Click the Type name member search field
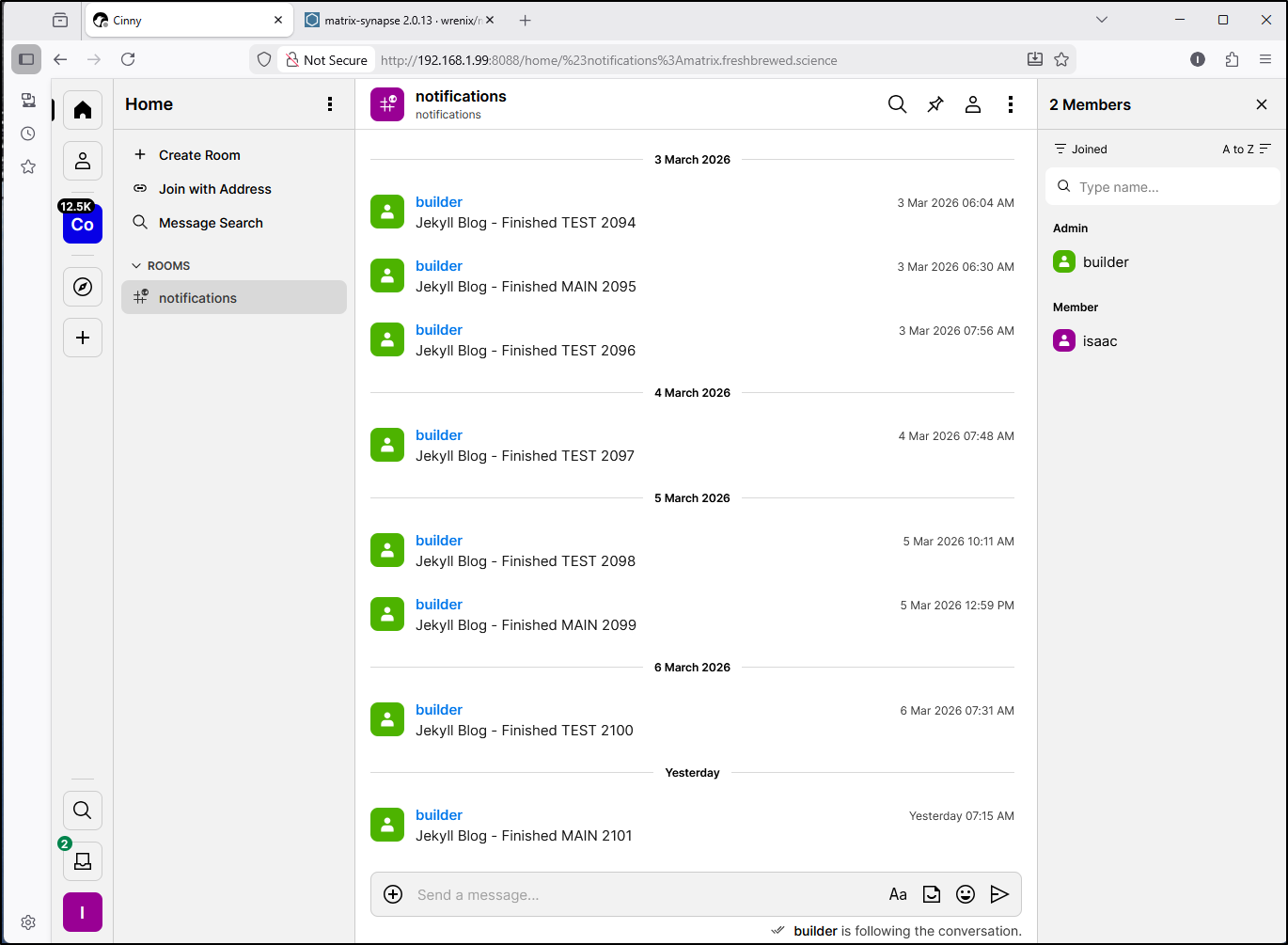Viewport: 1288px width, 945px height. click(x=1166, y=187)
